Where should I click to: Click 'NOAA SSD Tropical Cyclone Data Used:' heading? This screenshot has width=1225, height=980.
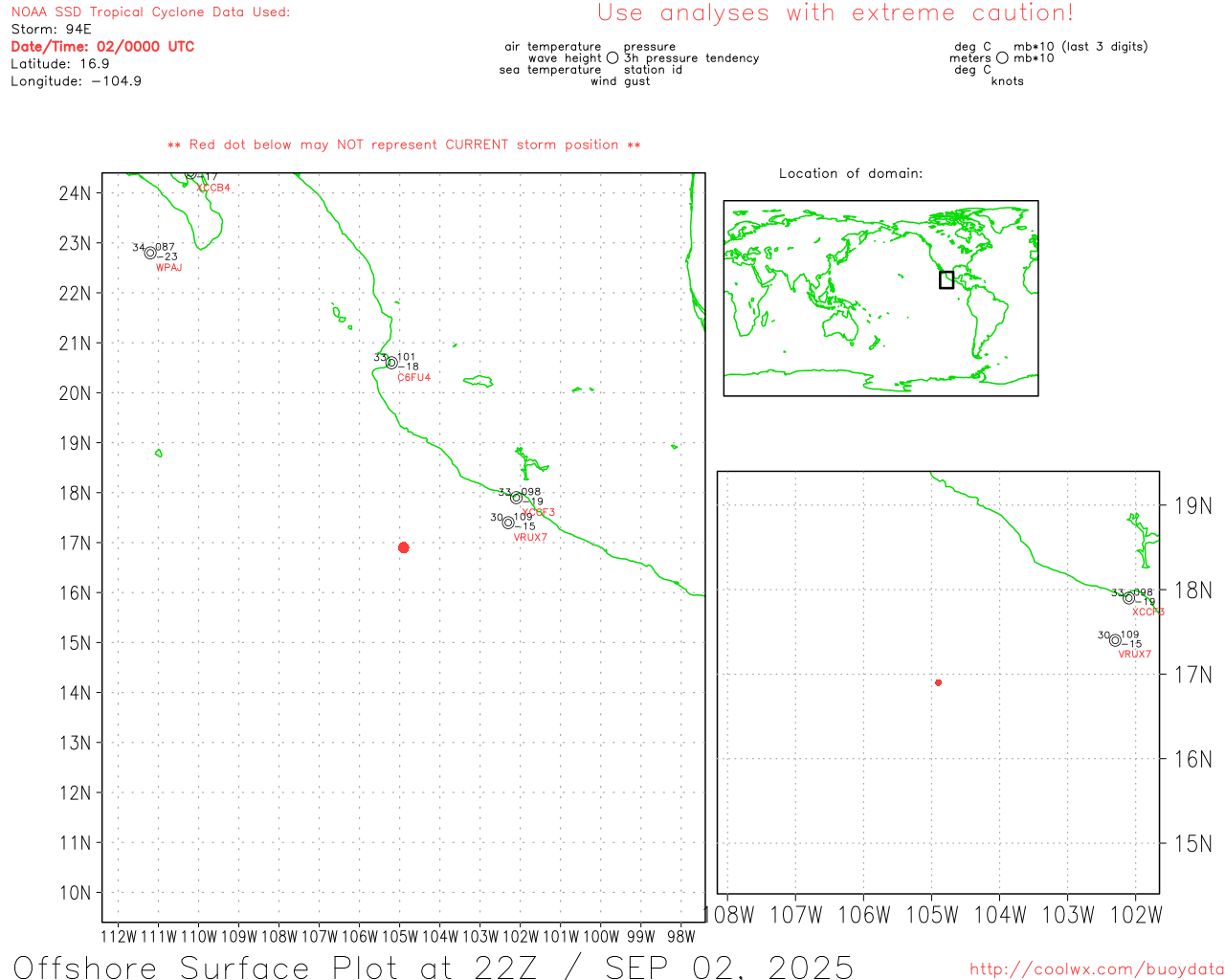coord(150,12)
